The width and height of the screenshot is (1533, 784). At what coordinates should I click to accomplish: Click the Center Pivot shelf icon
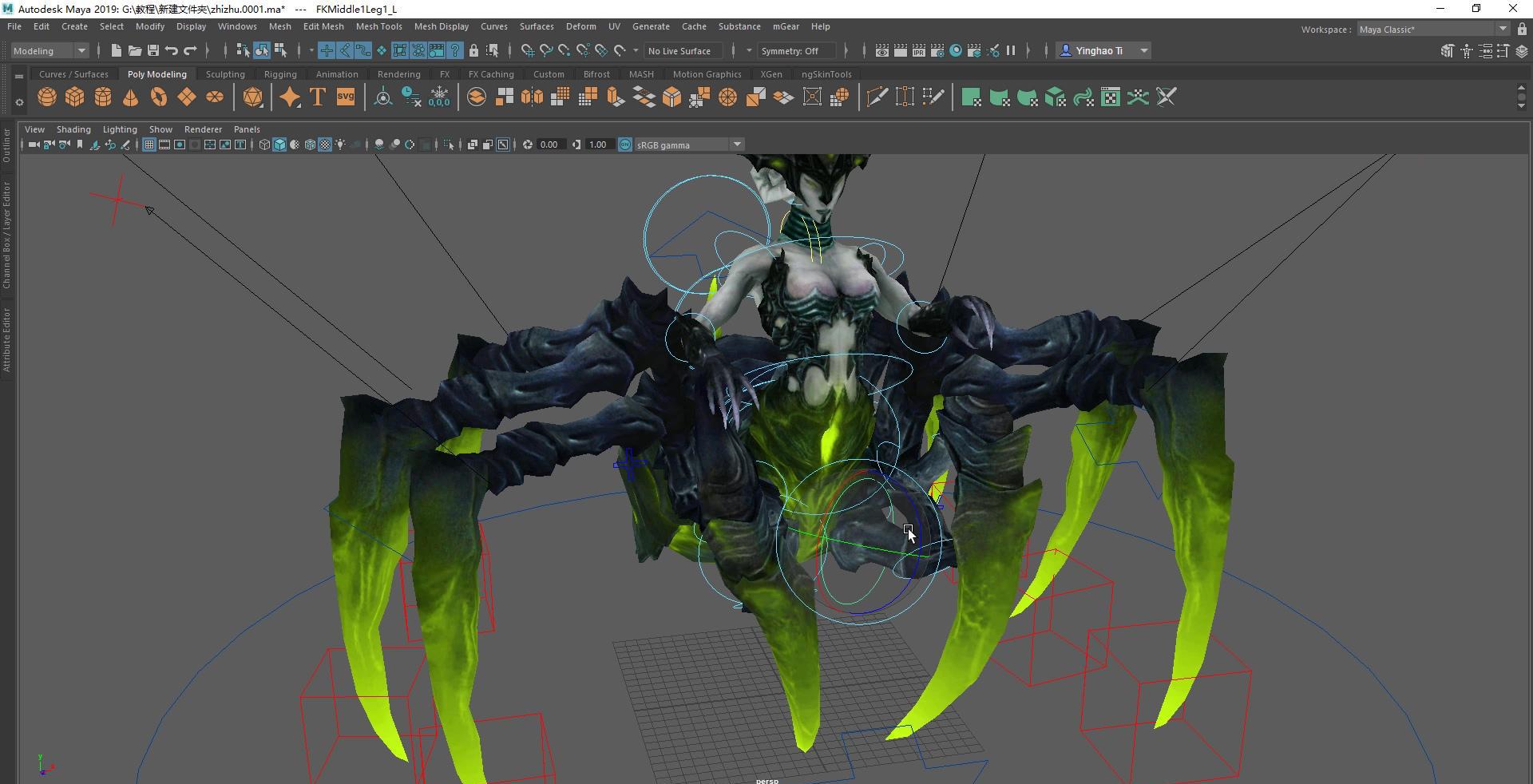pyautogui.click(x=383, y=97)
